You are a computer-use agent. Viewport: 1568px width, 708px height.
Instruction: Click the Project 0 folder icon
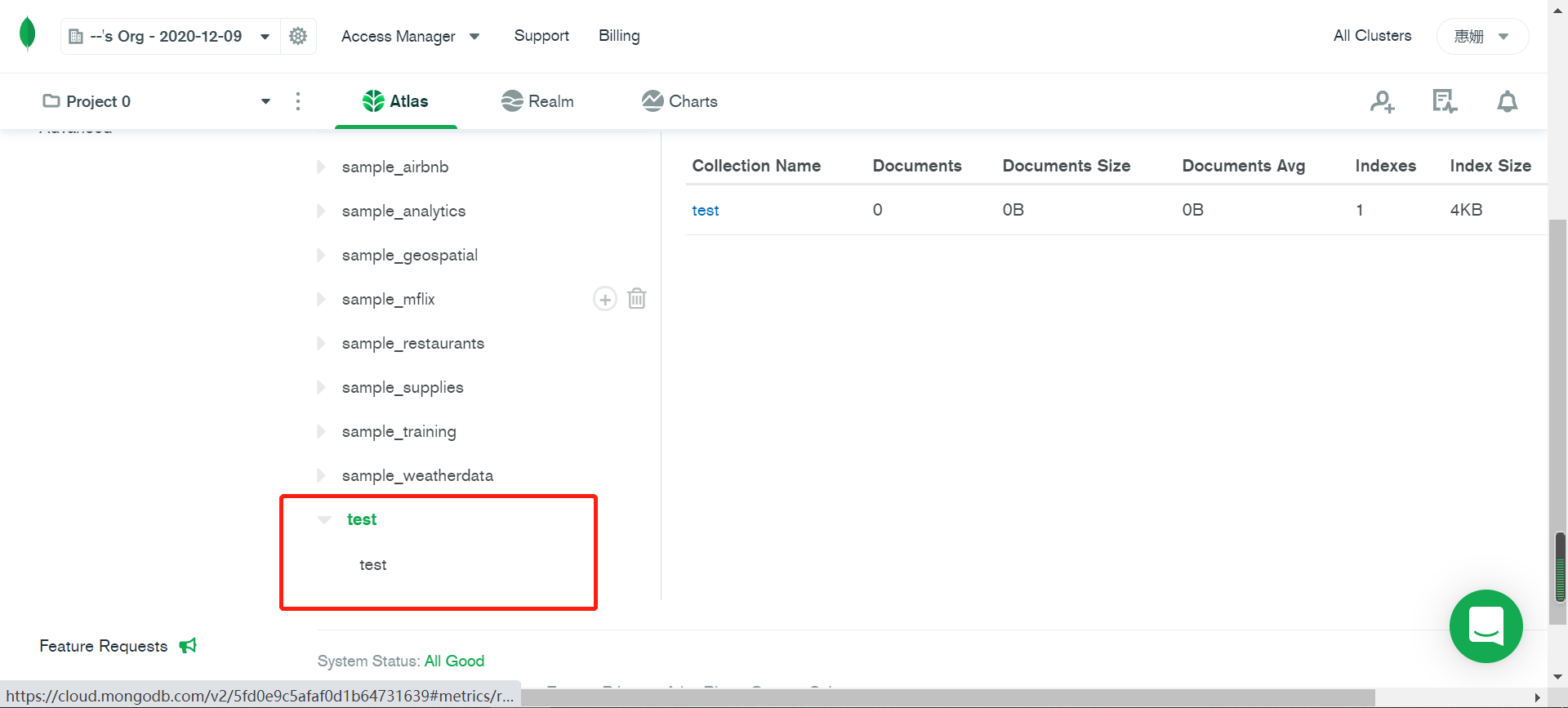tap(51, 100)
